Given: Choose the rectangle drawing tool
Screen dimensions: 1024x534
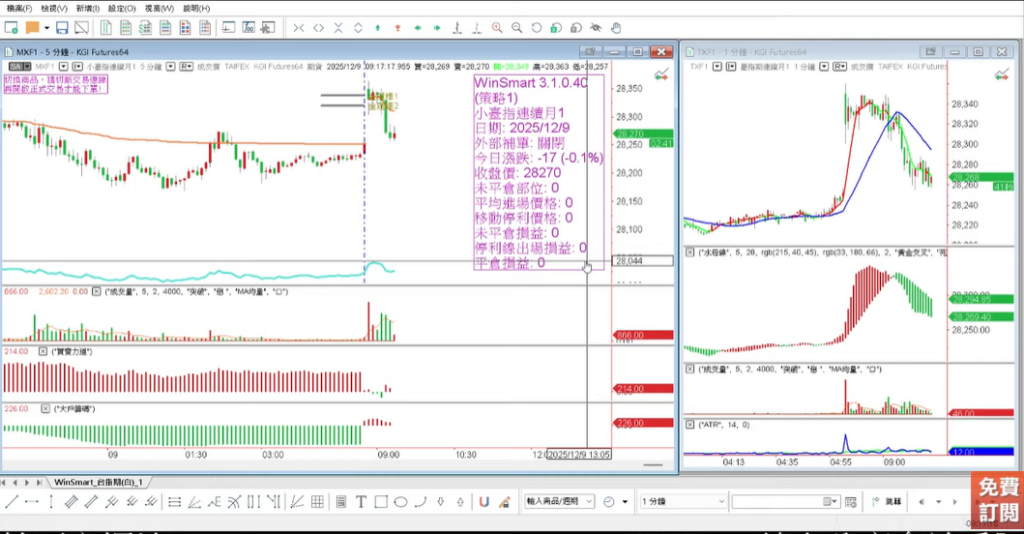Looking at the screenshot, I should (x=380, y=502).
